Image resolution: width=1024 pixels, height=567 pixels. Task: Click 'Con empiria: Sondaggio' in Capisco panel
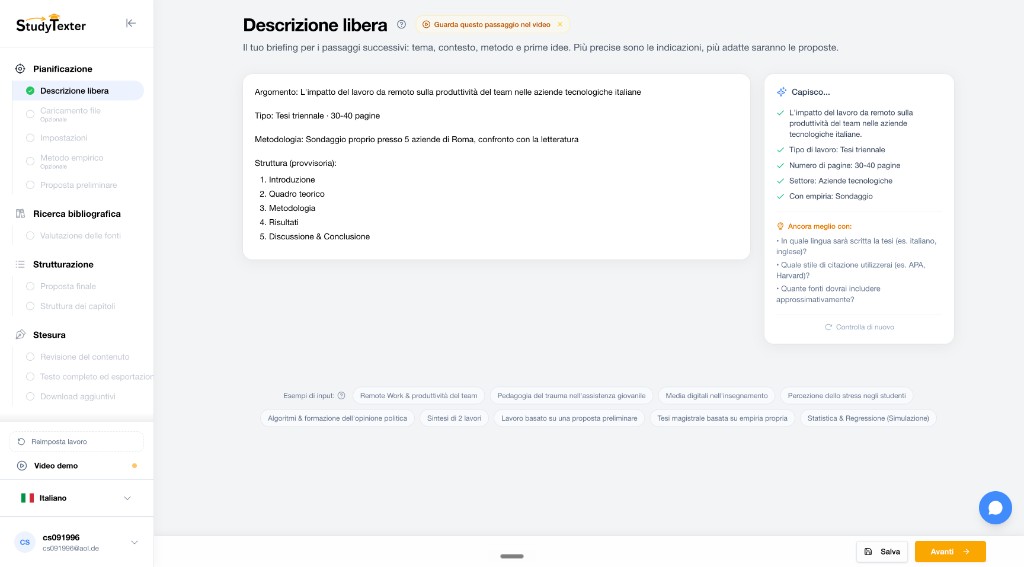click(831, 197)
